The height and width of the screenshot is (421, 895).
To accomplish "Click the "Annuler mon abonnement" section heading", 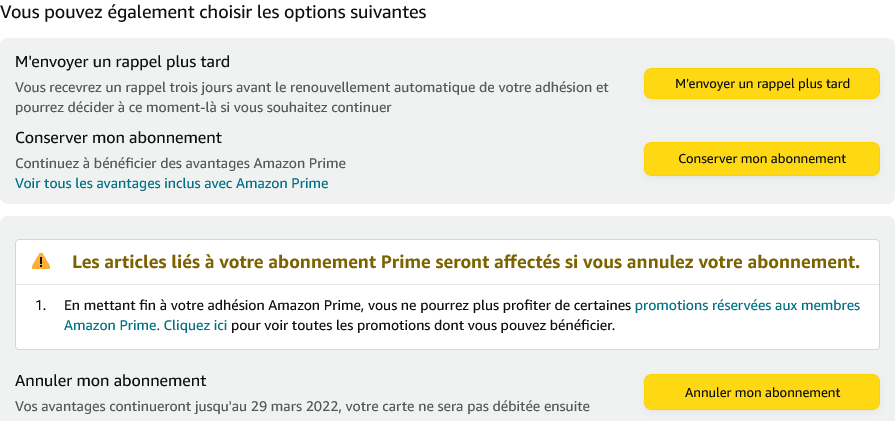I will 110,381.
